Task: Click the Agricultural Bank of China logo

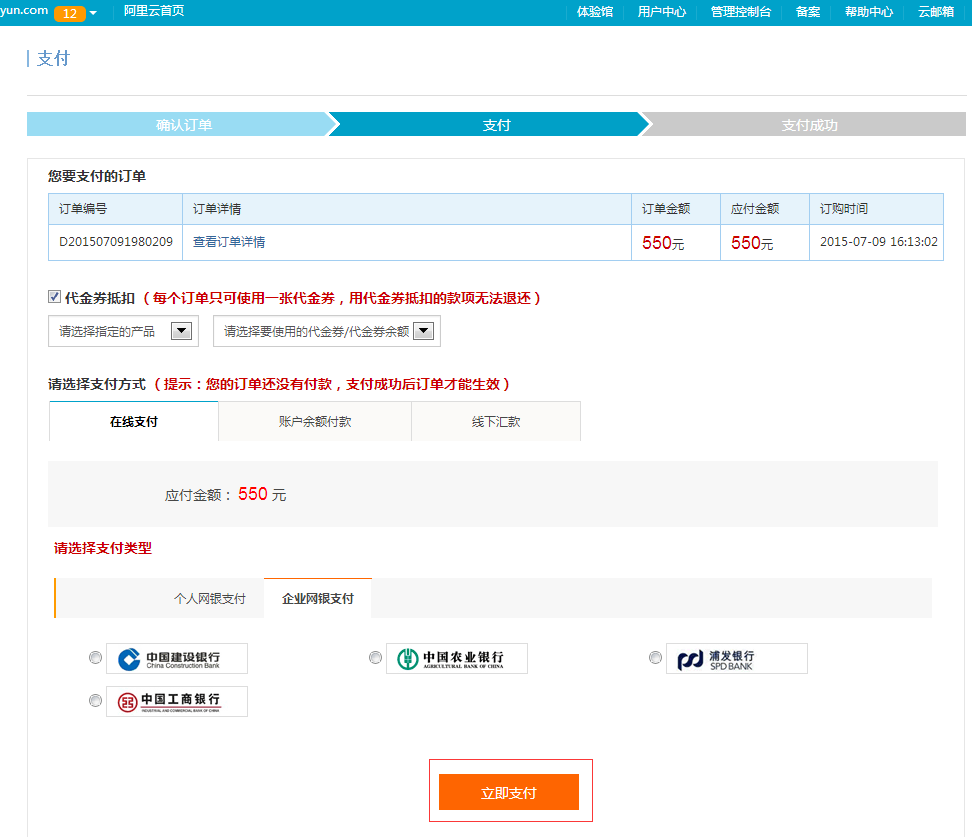Action: (456, 658)
